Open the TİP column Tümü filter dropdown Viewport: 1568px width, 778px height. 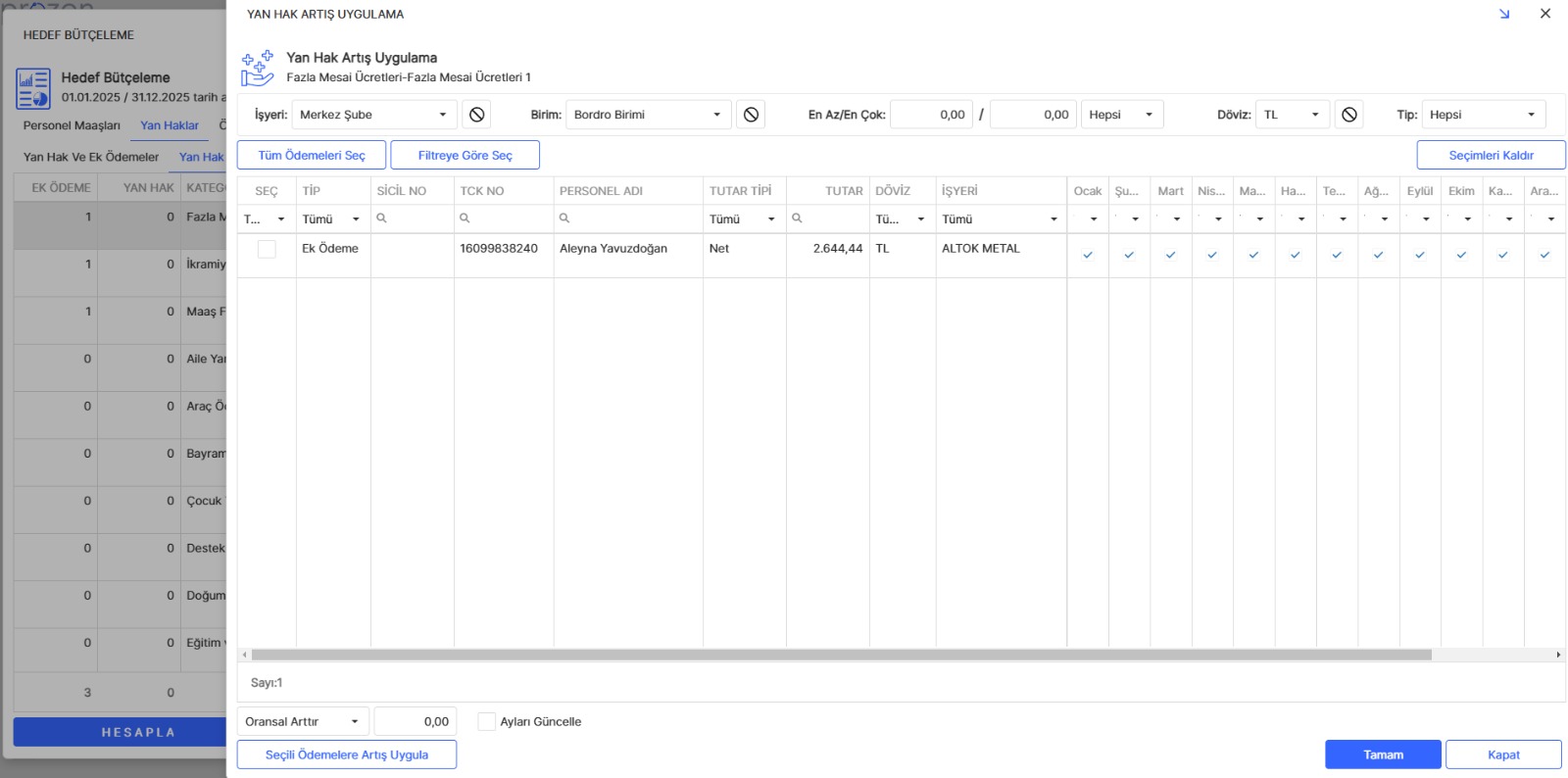tap(332, 219)
